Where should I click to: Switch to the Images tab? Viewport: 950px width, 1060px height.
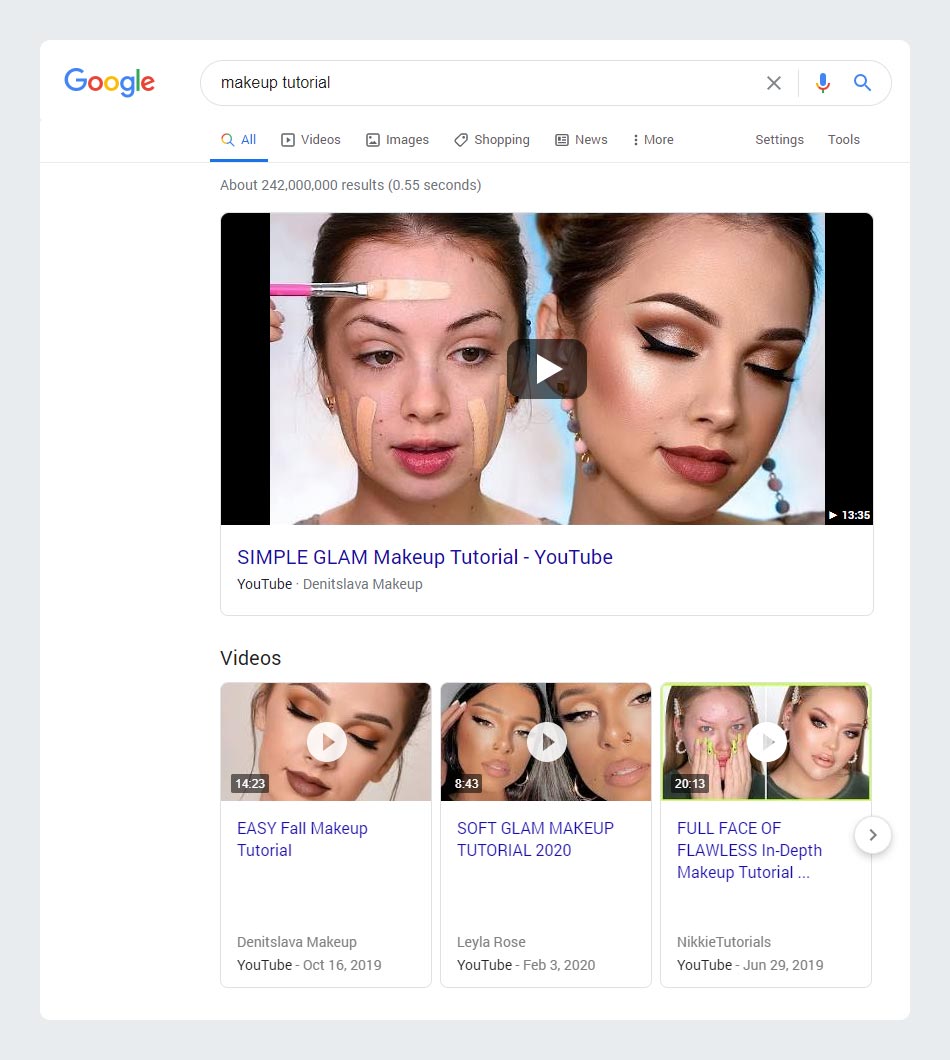[x=398, y=140]
